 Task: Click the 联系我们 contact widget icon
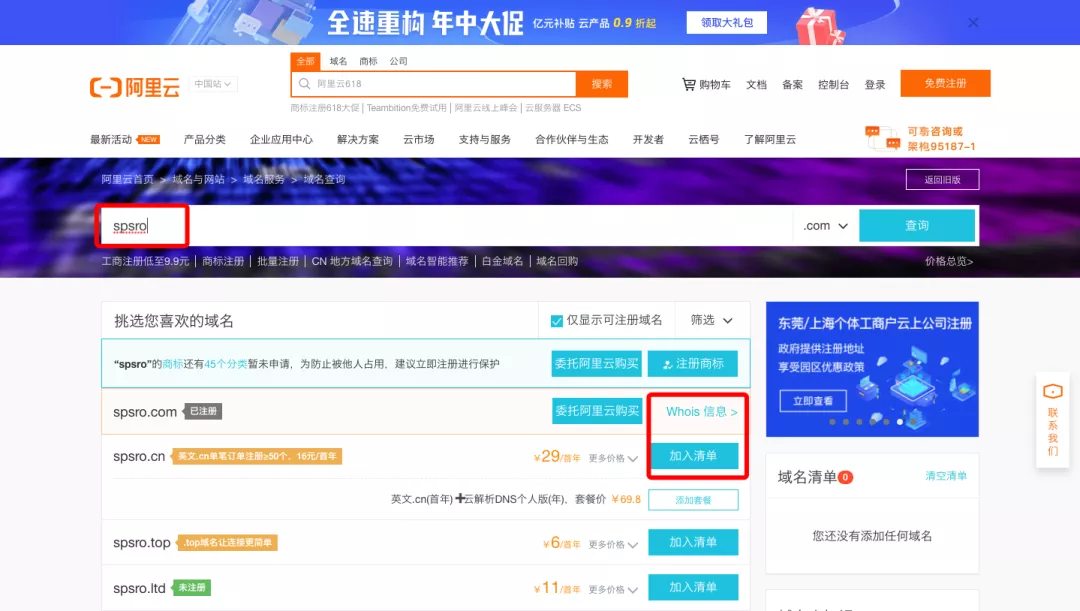click(1052, 392)
